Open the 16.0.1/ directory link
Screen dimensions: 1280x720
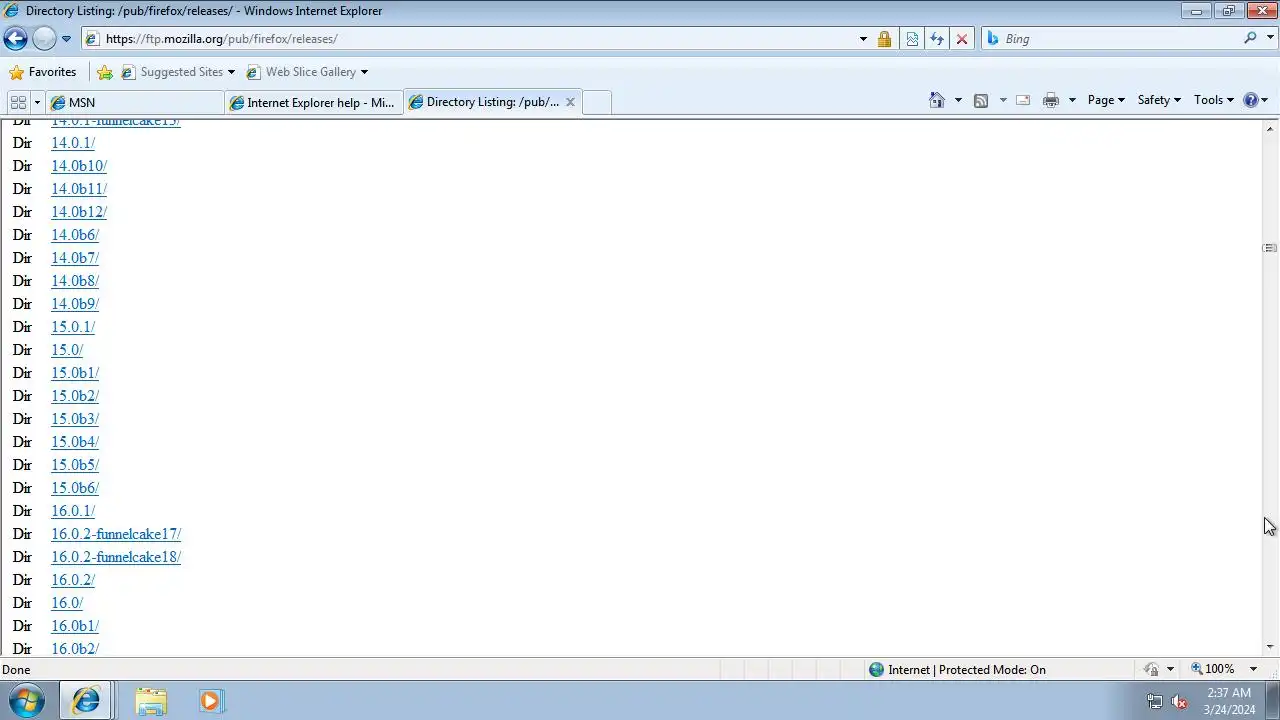73,511
